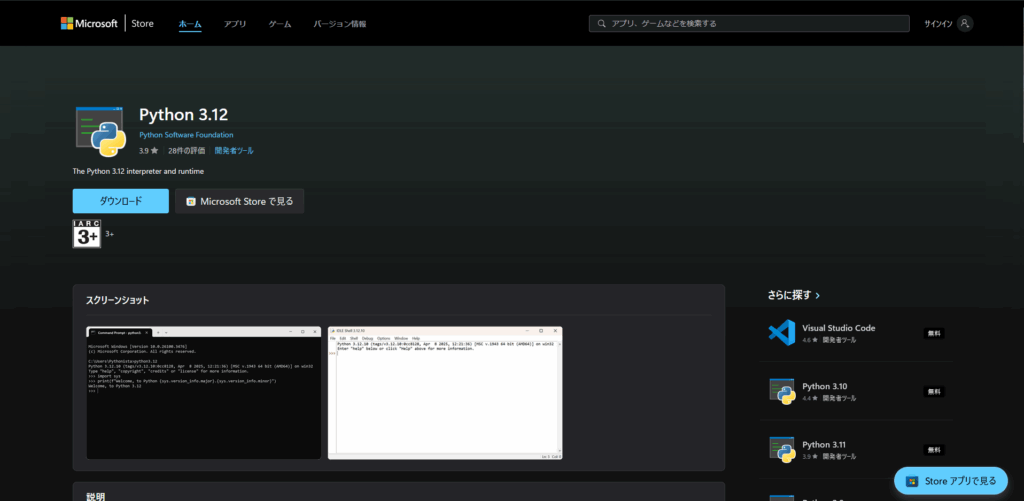The height and width of the screenshot is (501, 1024).
Task: Open the Python 3.11 listing title
Action: [x=824, y=444]
